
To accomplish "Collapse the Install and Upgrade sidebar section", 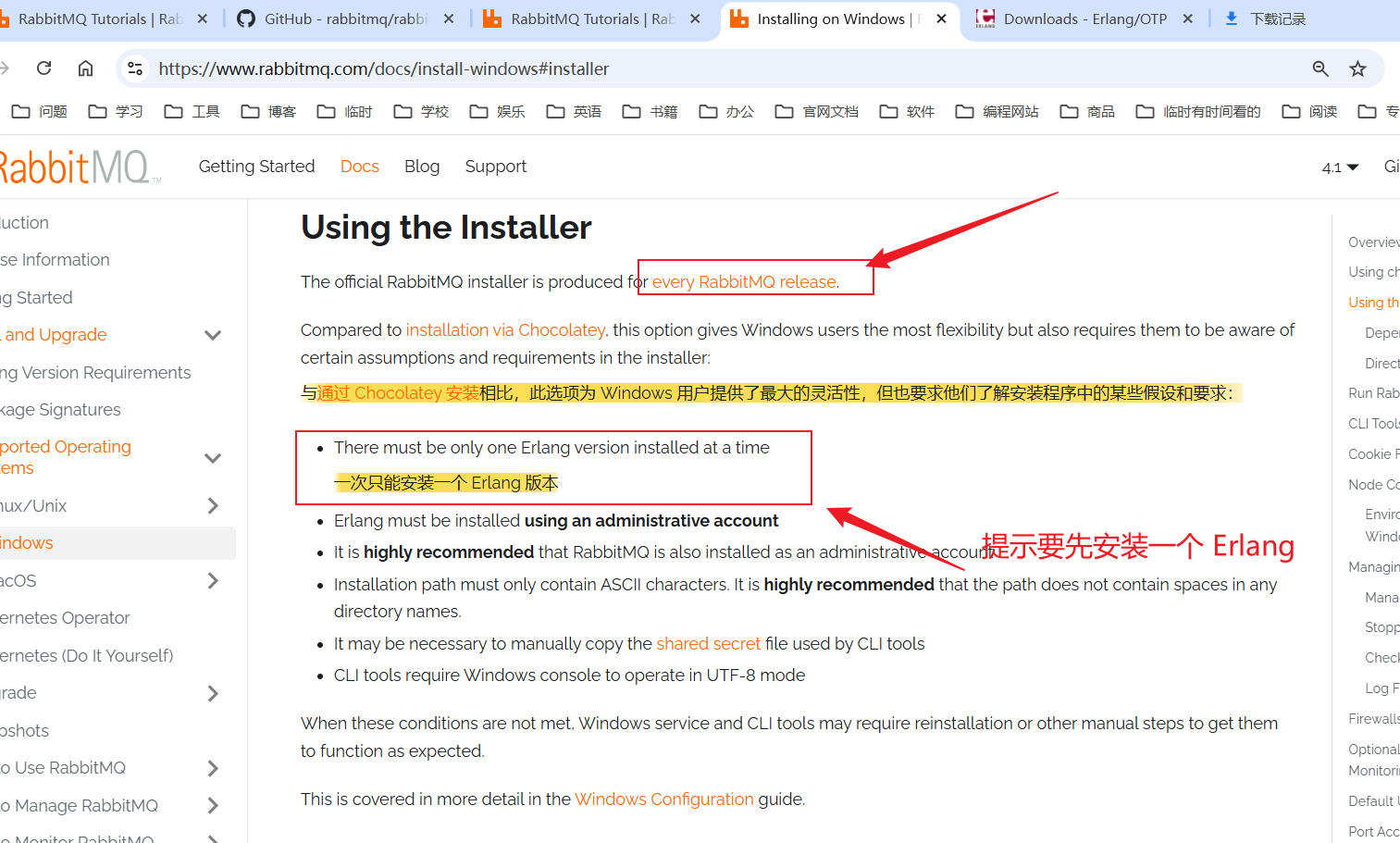I will click(213, 335).
